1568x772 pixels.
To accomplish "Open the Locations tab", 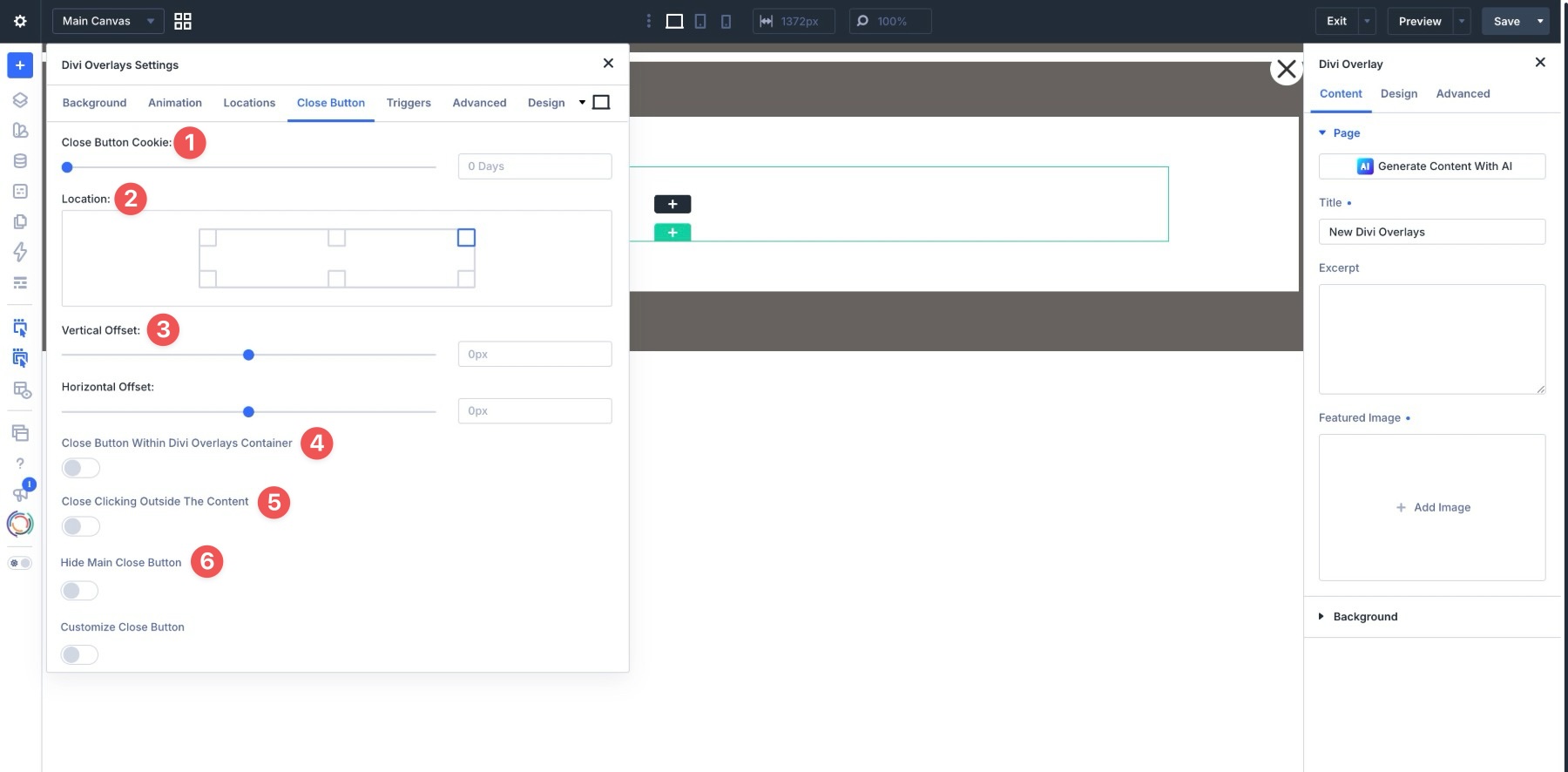I will pyautogui.click(x=249, y=103).
